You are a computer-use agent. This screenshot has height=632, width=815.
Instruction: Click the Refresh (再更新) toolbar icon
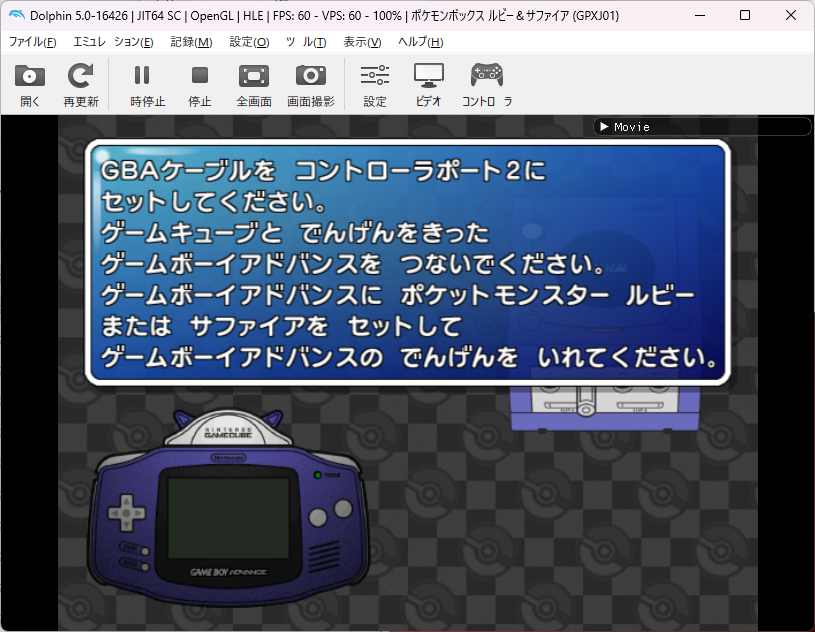[x=81, y=85]
